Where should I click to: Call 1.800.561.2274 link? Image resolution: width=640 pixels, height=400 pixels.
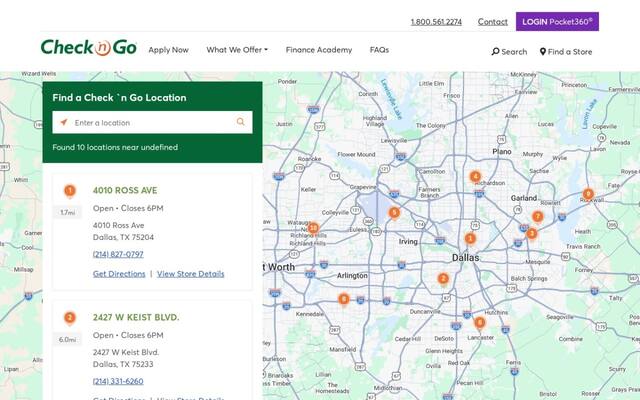tap(436, 22)
